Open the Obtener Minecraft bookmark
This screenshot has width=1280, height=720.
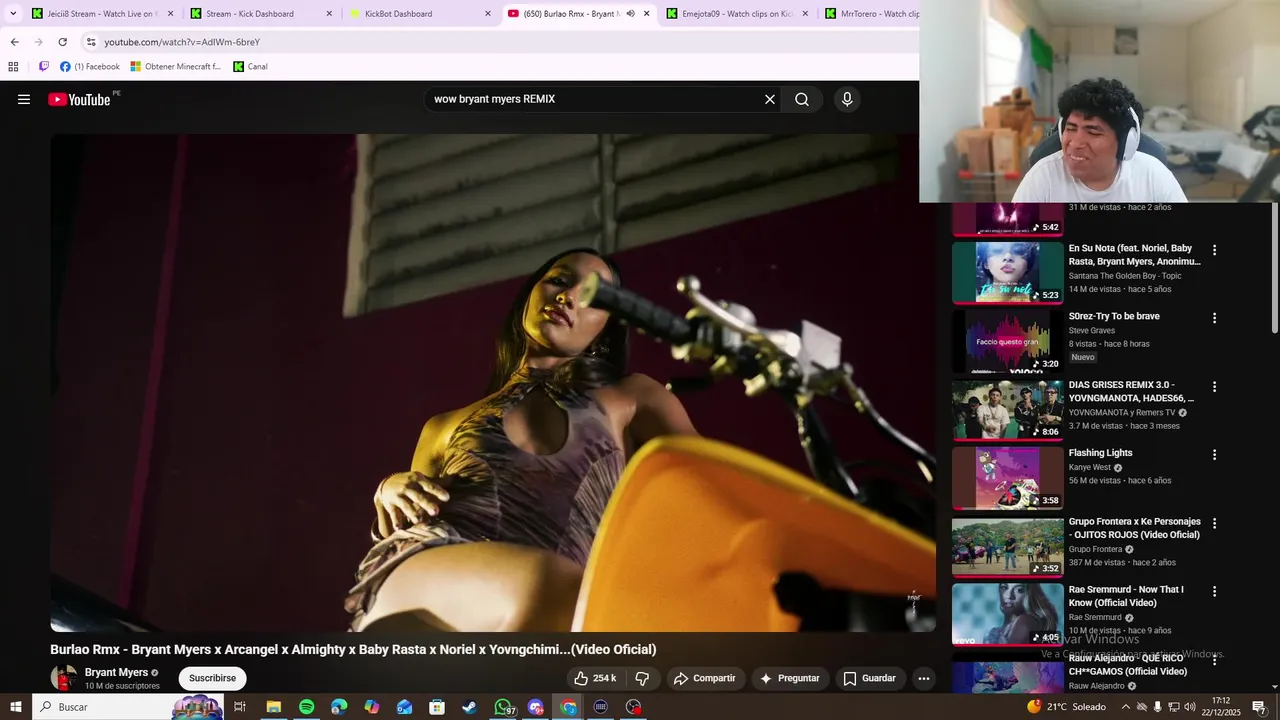click(176, 67)
